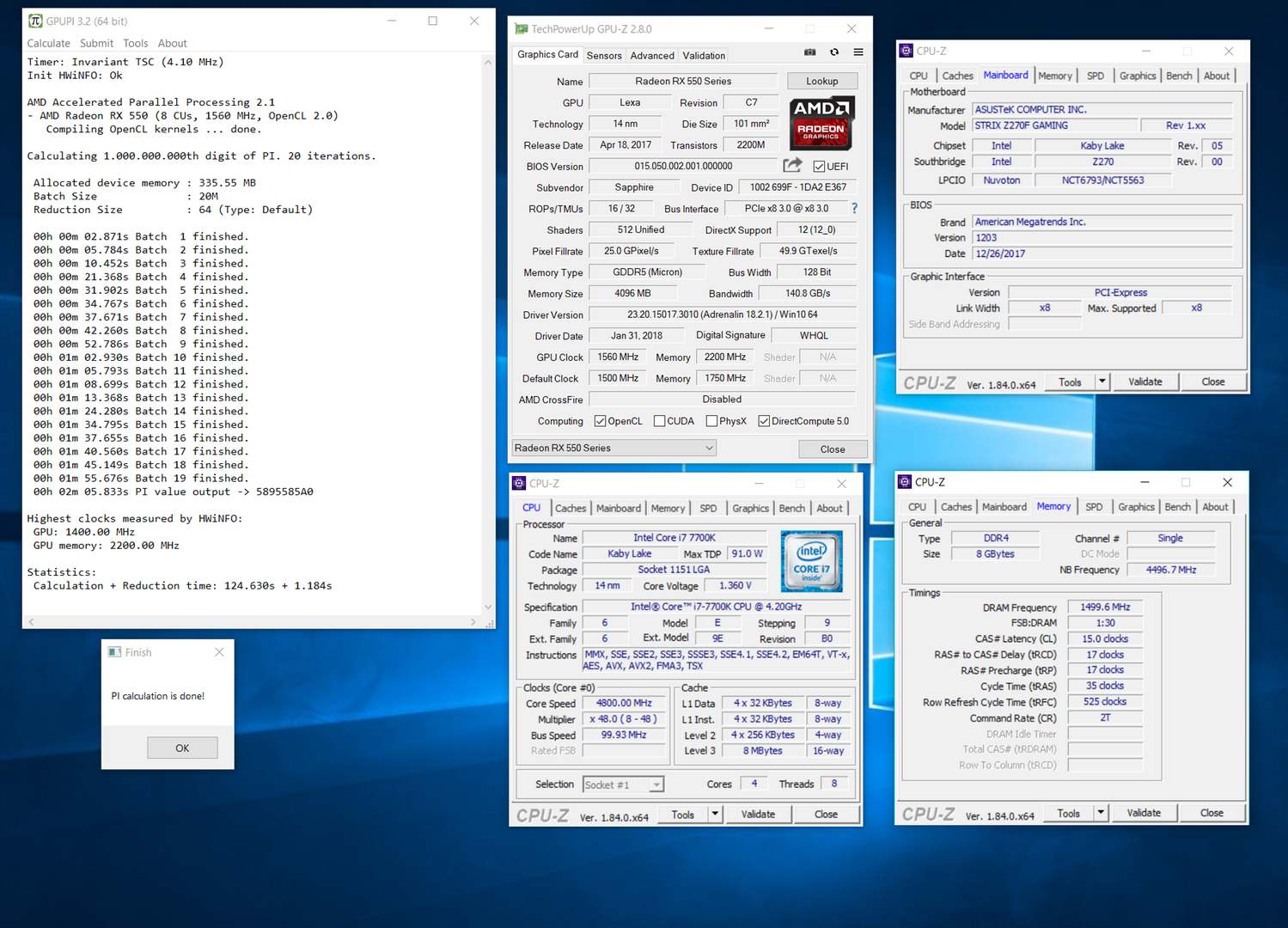Click OK in the Finish dialog

[x=182, y=748]
